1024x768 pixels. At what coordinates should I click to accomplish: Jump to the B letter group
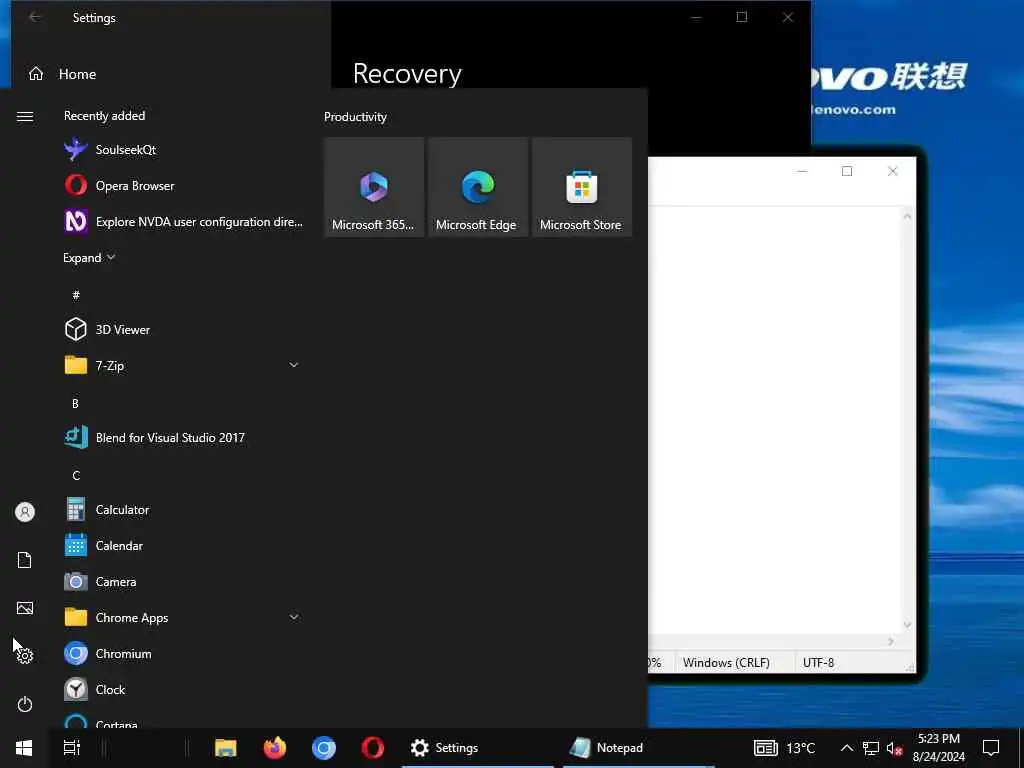point(75,404)
